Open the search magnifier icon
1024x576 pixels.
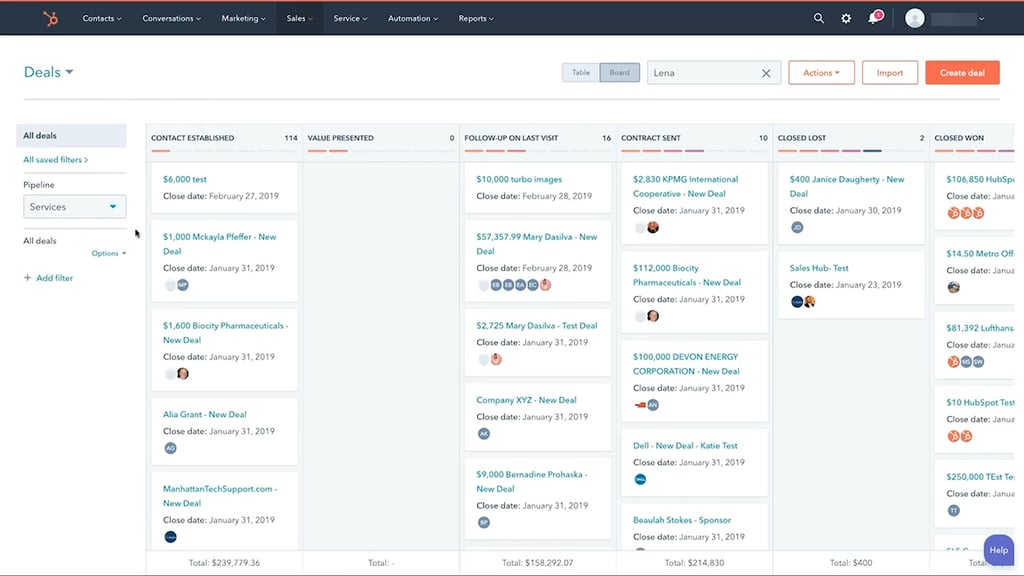coord(818,18)
